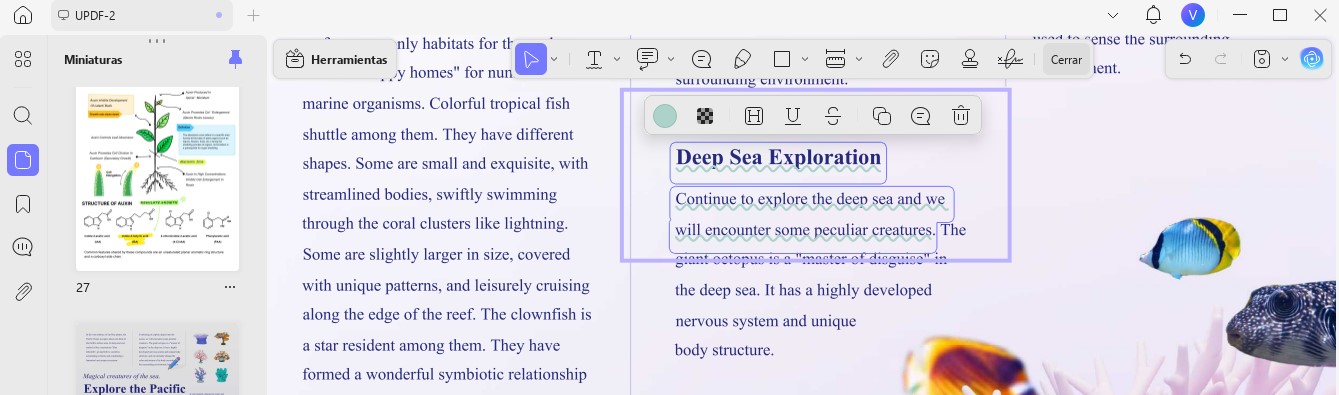The image size is (1339, 395).
Task: Expand the shape tool dropdown
Action: point(805,59)
